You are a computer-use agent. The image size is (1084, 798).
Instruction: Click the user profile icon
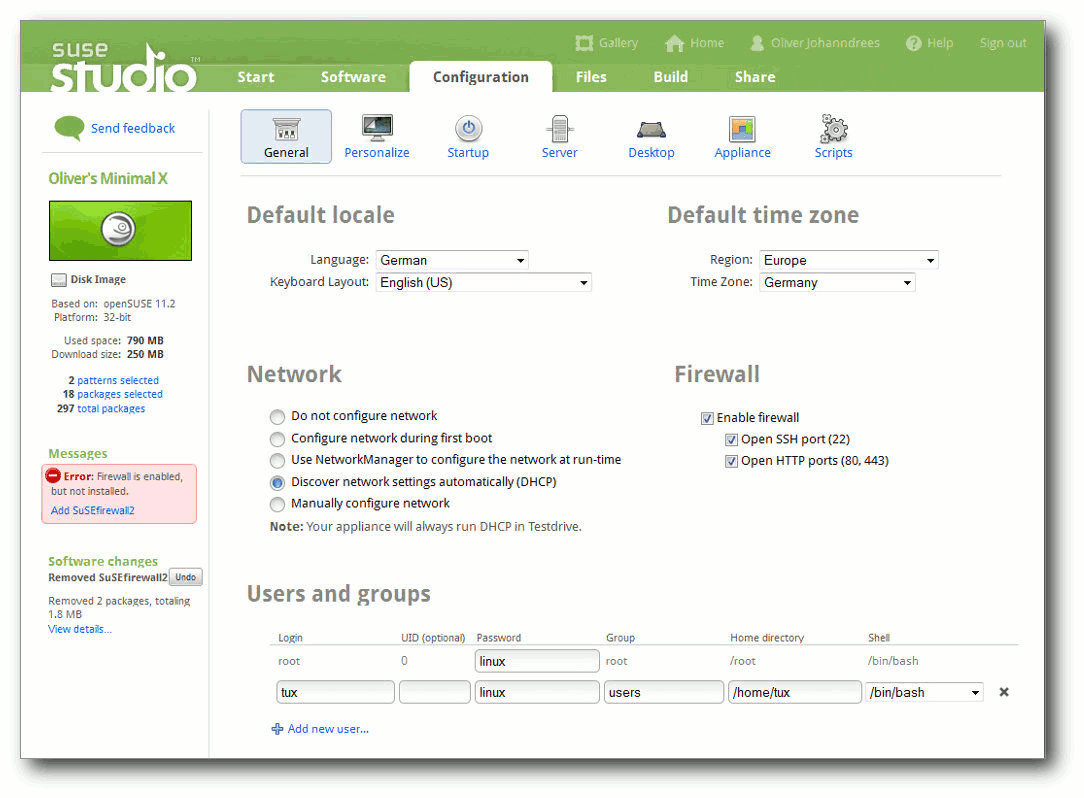point(757,43)
